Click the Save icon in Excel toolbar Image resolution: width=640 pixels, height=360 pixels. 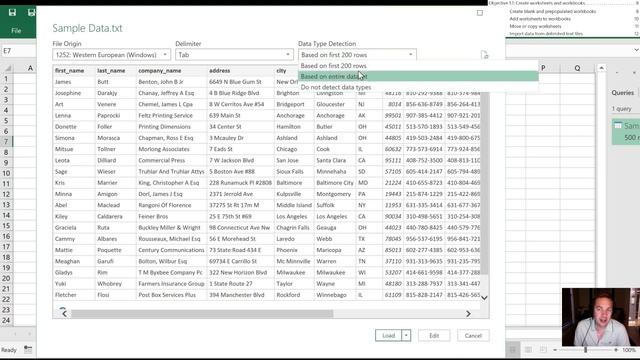point(12,12)
